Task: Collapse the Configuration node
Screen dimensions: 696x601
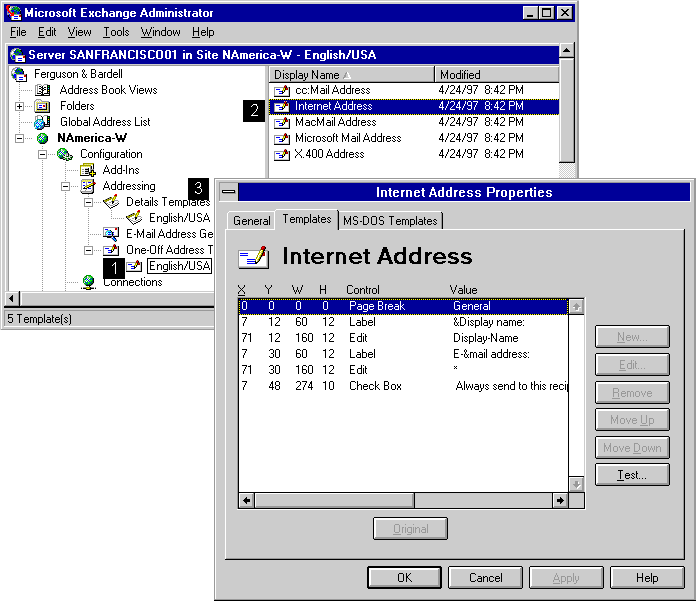Action: point(42,154)
